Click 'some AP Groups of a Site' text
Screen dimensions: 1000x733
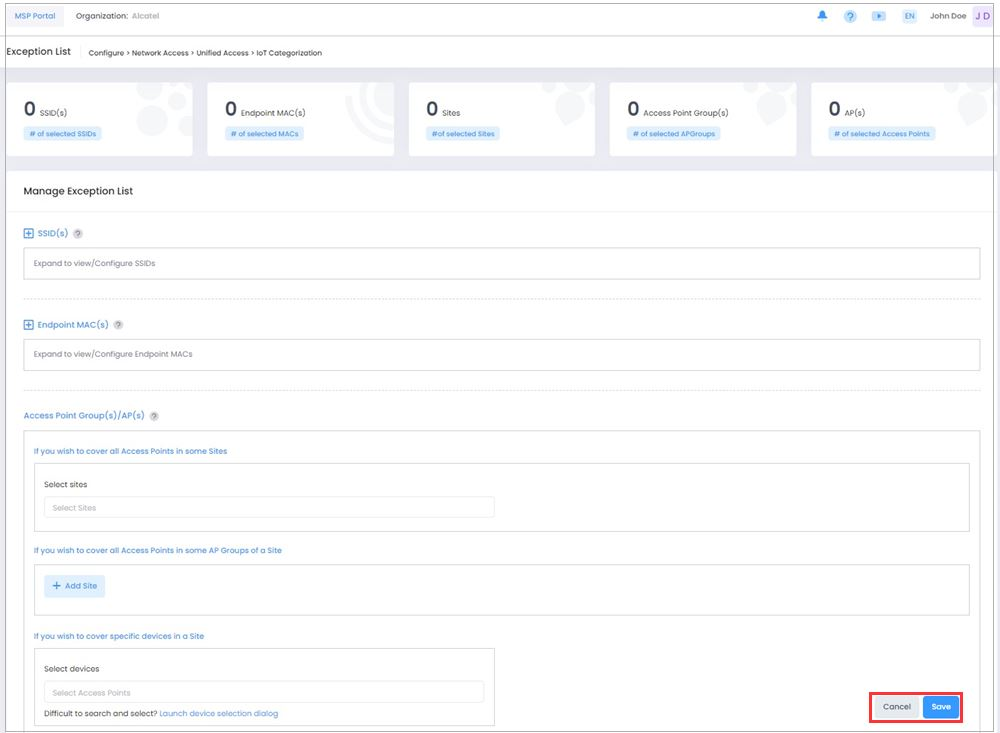tap(233, 551)
